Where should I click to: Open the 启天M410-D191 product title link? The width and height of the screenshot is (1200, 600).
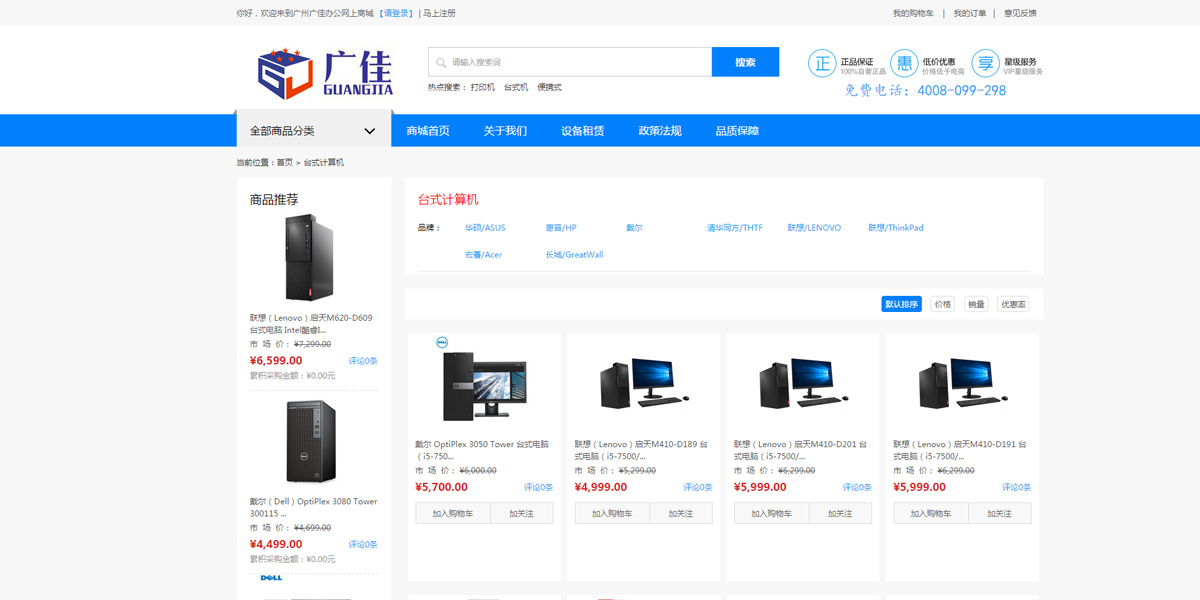point(960,450)
